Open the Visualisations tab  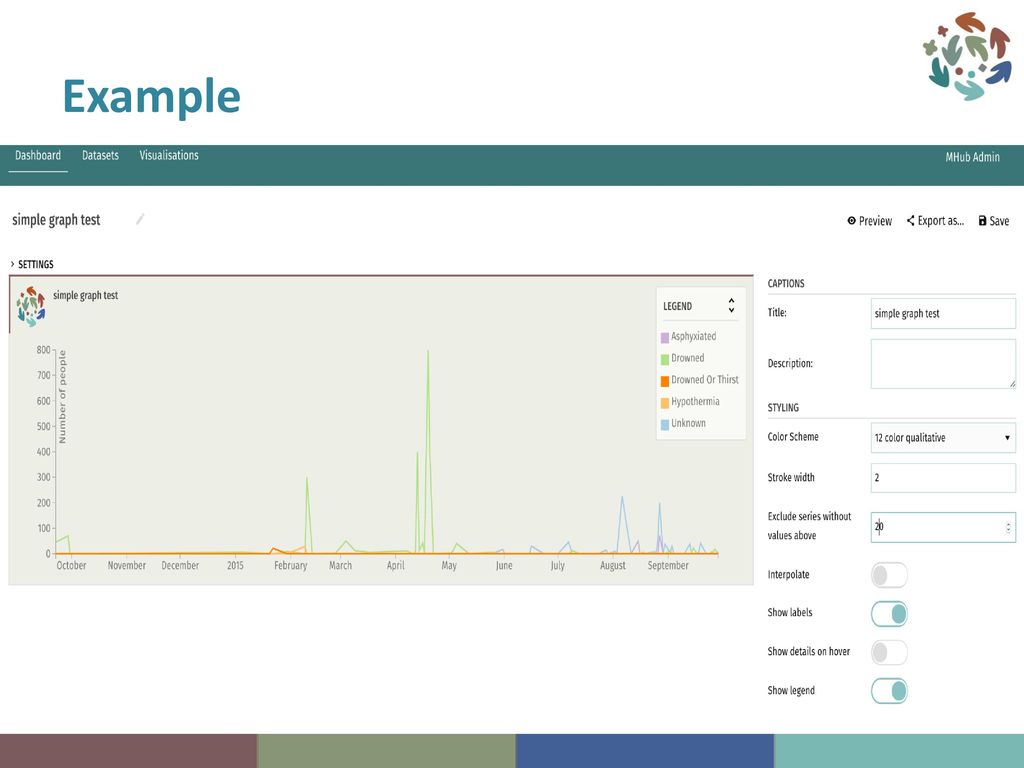(169, 155)
